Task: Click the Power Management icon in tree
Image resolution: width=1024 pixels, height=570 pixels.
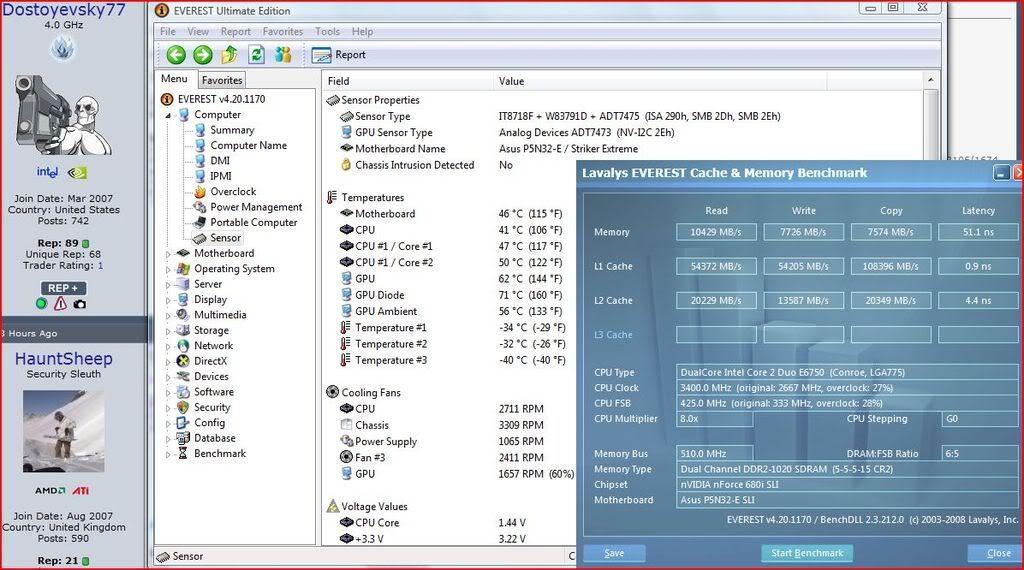Action: tap(200, 207)
